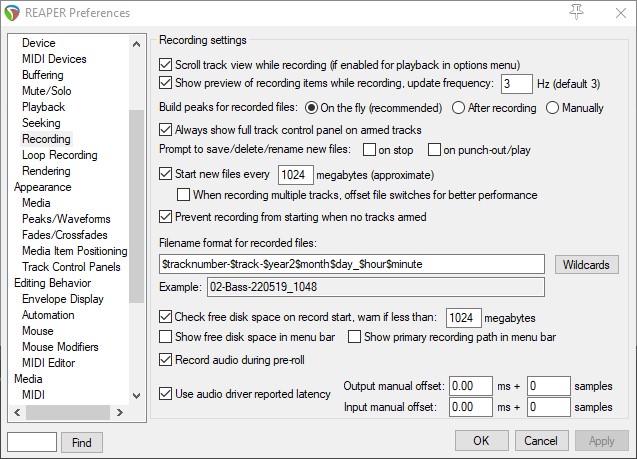Open the Editing Behavior preferences section

[x=52, y=283]
